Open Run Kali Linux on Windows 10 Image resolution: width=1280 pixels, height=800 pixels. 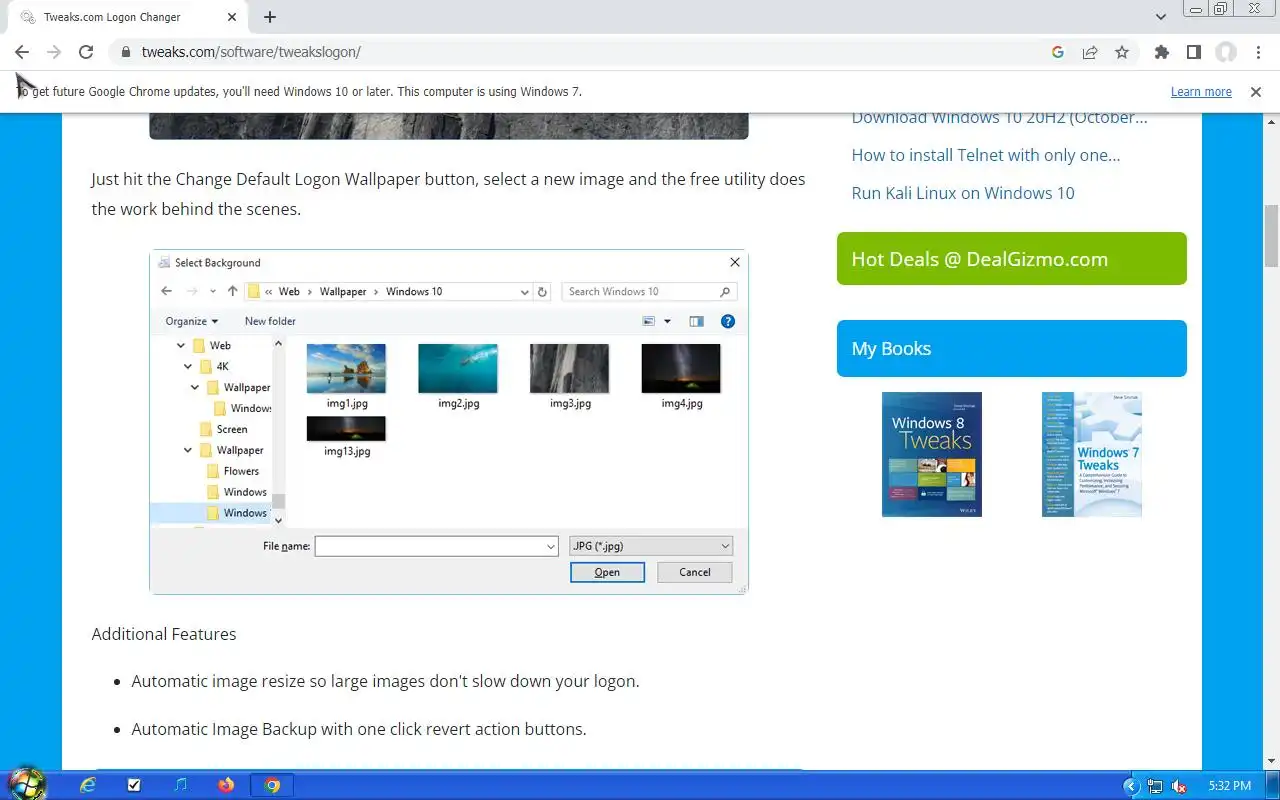click(x=963, y=193)
